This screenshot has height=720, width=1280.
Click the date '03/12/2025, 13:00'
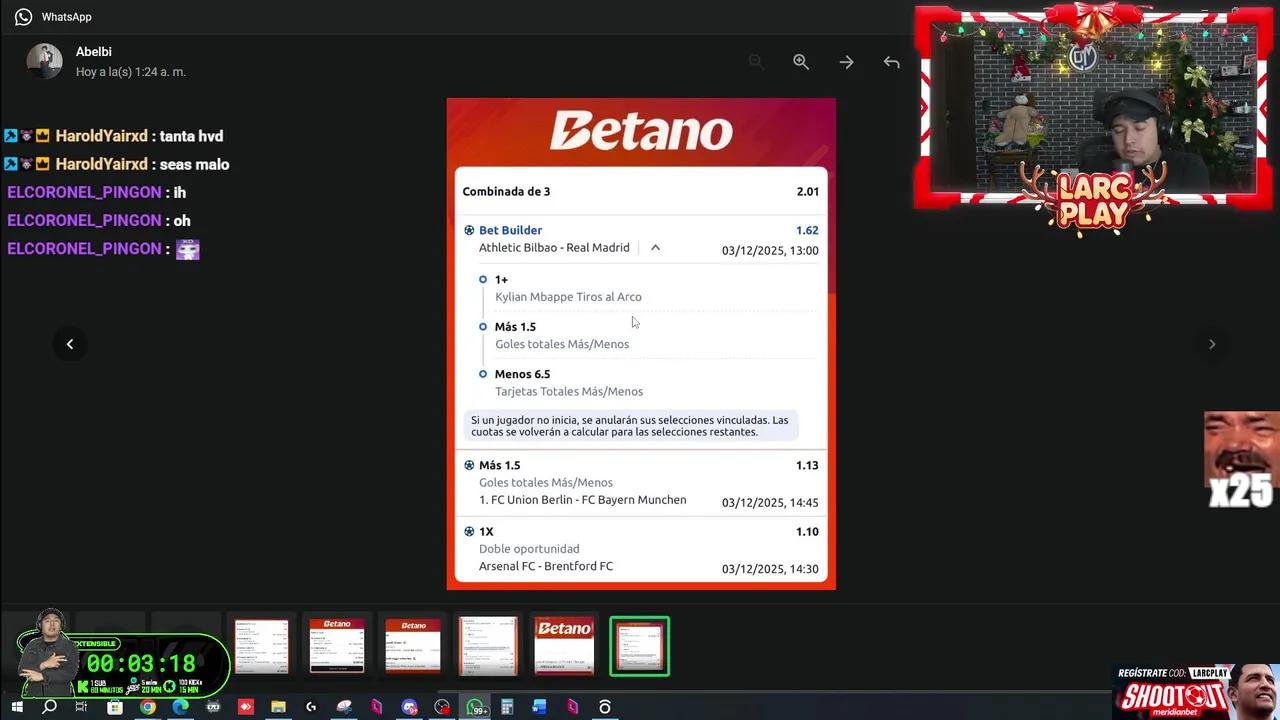click(770, 251)
